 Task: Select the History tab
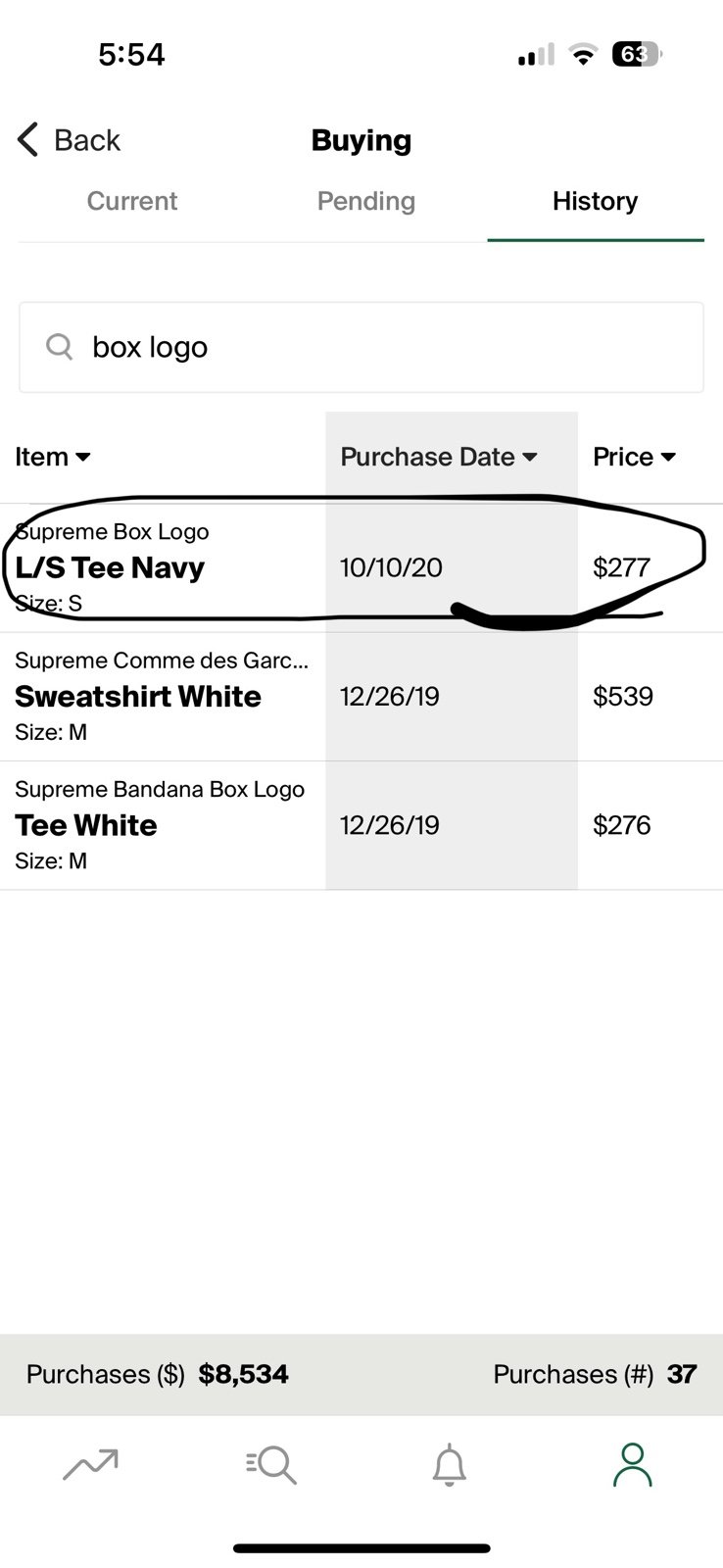(x=596, y=201)
